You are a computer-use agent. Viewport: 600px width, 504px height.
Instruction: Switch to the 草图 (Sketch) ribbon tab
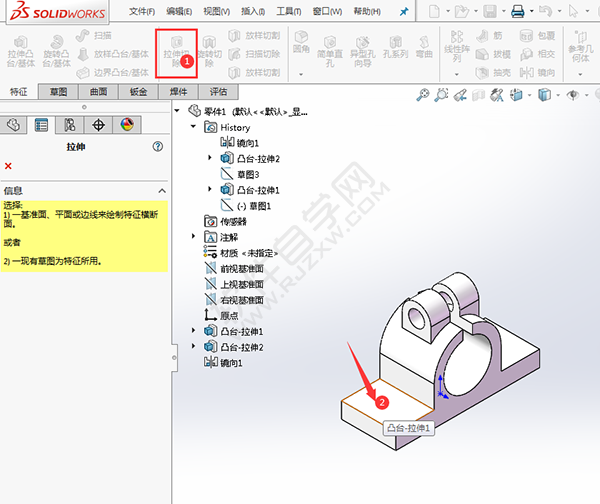coord(59,92)
